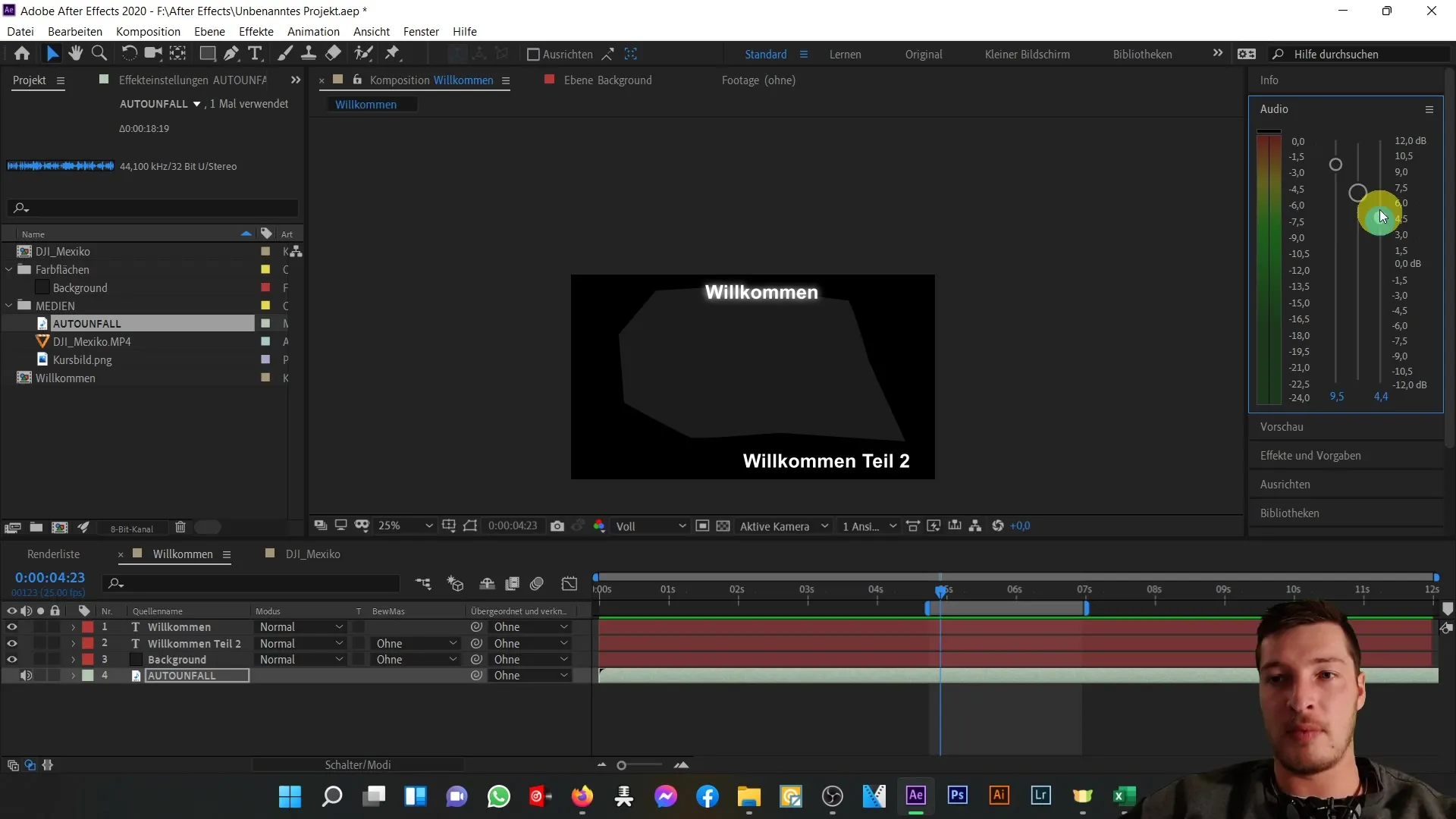
Task: Select the Hand tool icon
Action: (x=75, y=53)
